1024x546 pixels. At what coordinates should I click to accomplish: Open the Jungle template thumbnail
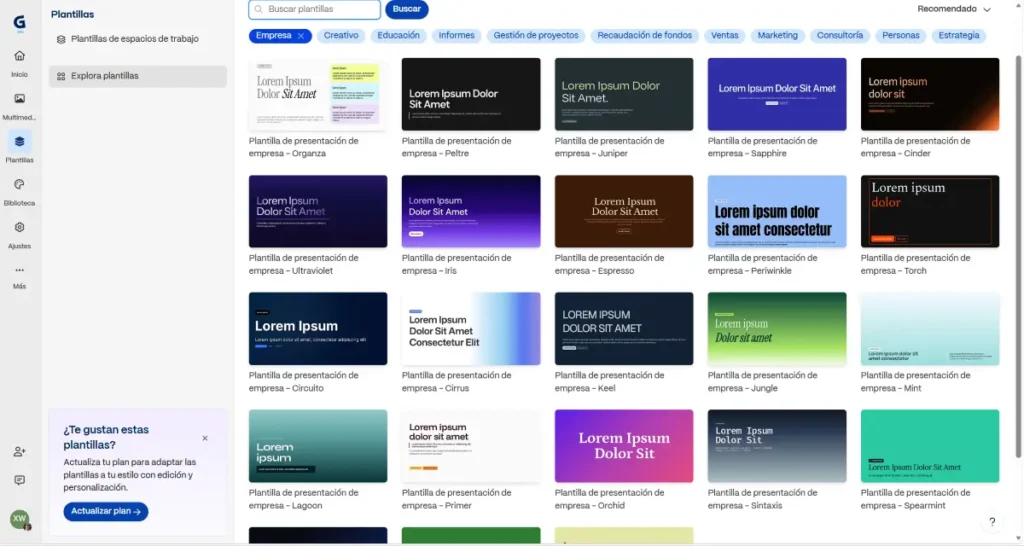777,329
